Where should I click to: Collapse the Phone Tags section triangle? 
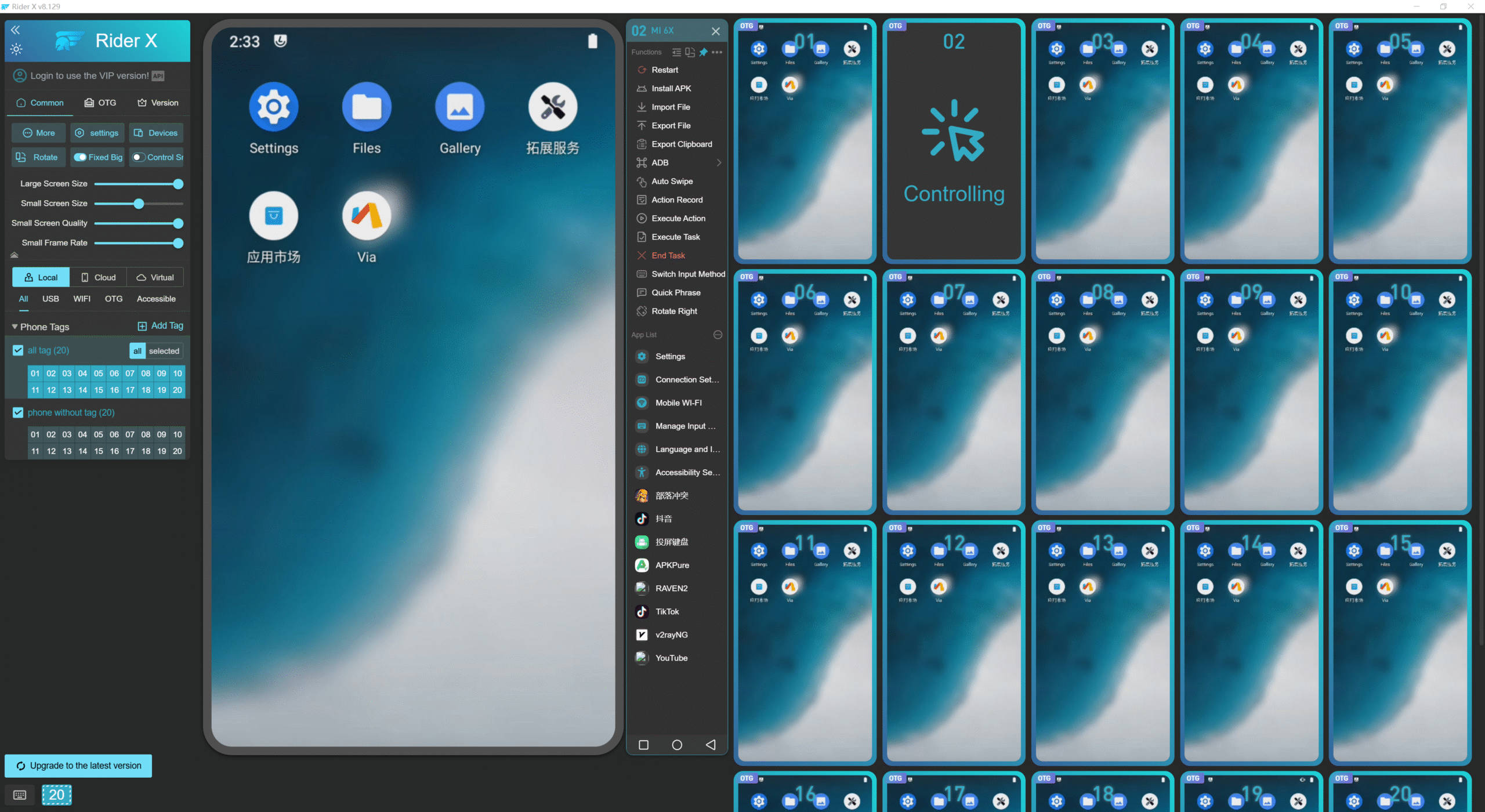pyautogui.click(x=15, y=327)
